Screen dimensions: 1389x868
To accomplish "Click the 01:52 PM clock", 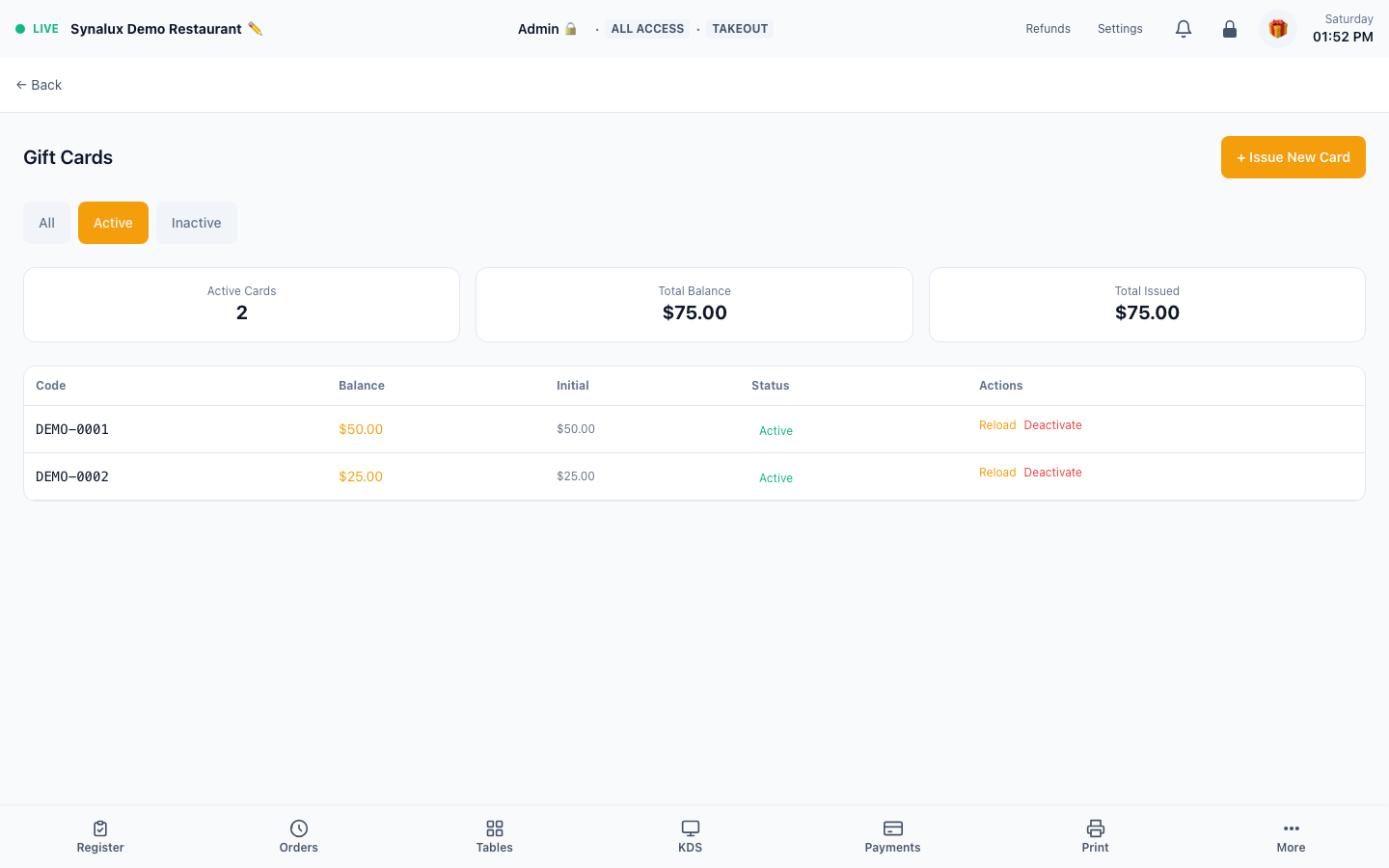I will pos(1343,37).
